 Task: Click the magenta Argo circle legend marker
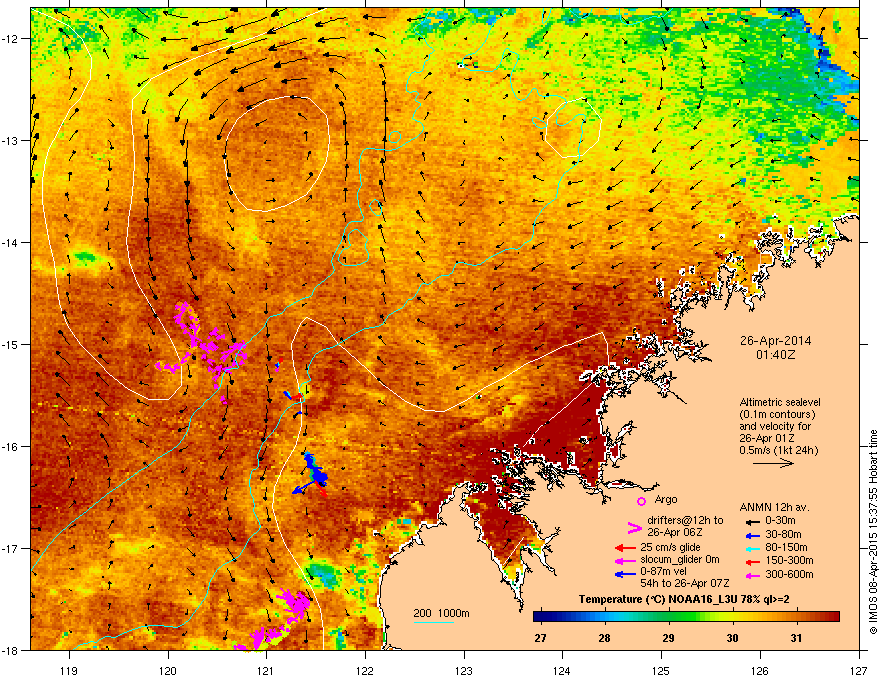641,501
